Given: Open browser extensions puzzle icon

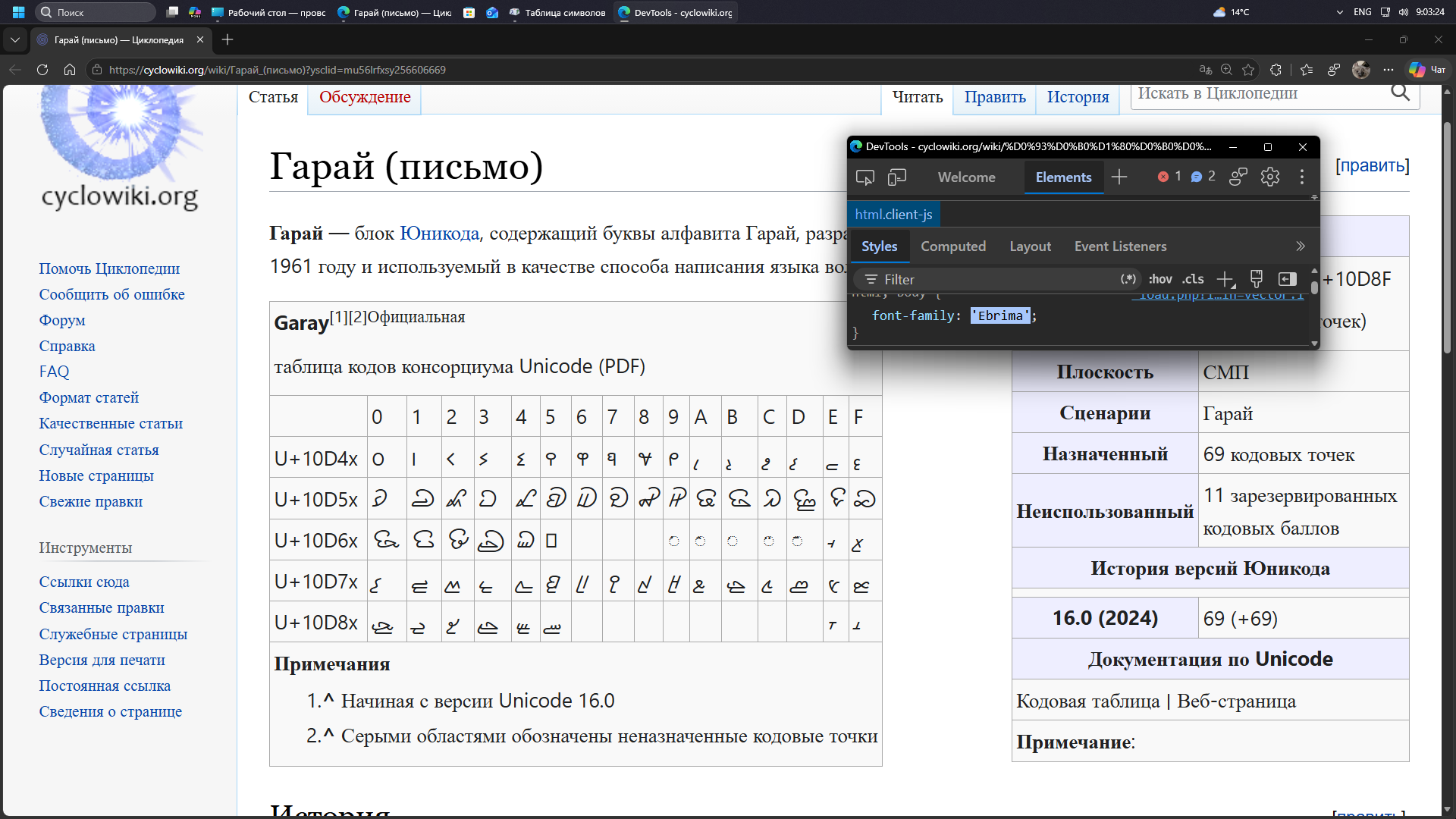Looking at the screenshot, I should coord(1276,70).
